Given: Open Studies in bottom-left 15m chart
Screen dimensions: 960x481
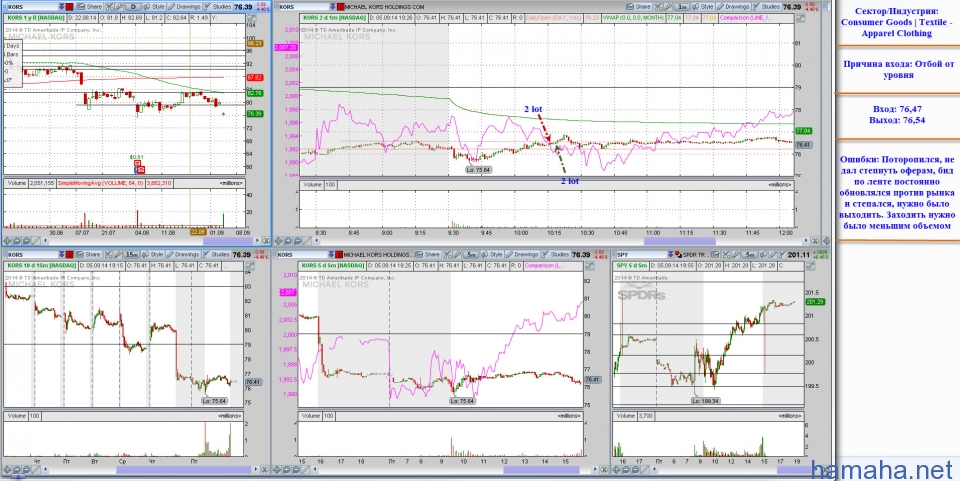Looking at the screenshot, I should click(x=216, y=255).
